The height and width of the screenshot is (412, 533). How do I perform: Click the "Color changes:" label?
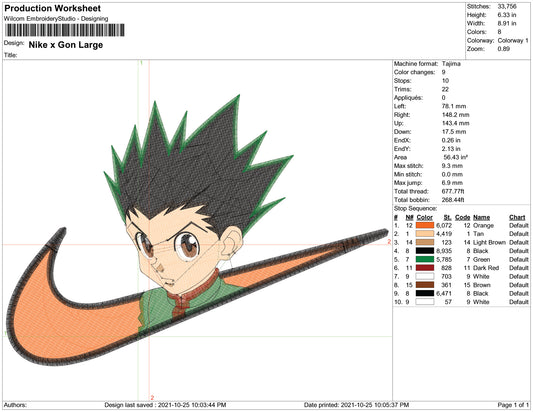(414, 72)
